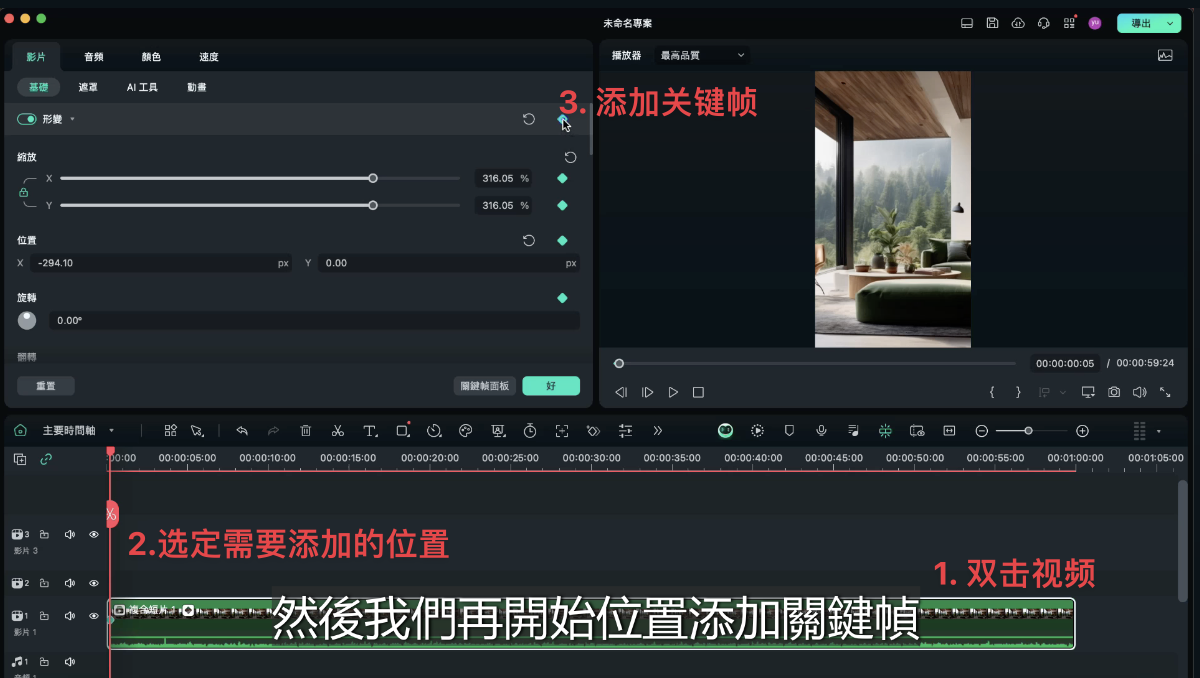This screenshot has width=1200, height=678.
Task: Open the purple user account avatar
Action: 1095,23
